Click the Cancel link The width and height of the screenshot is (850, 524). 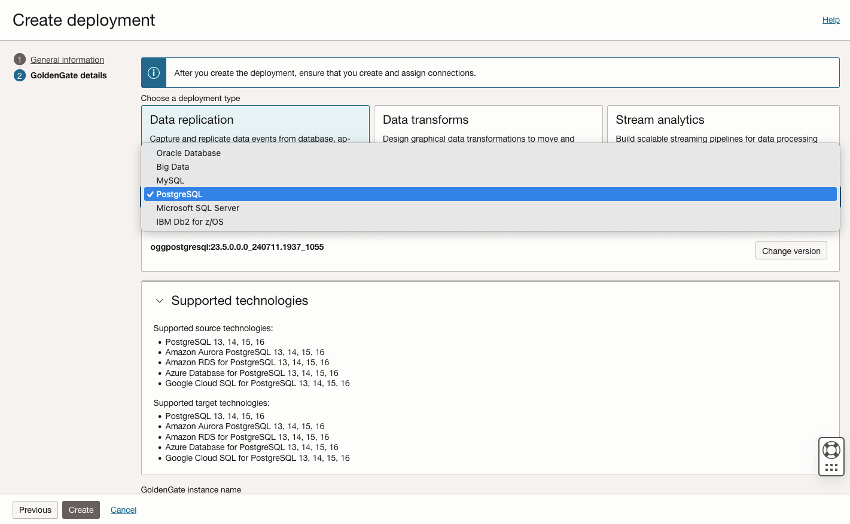pyautogui.click(x=124, y=510)
